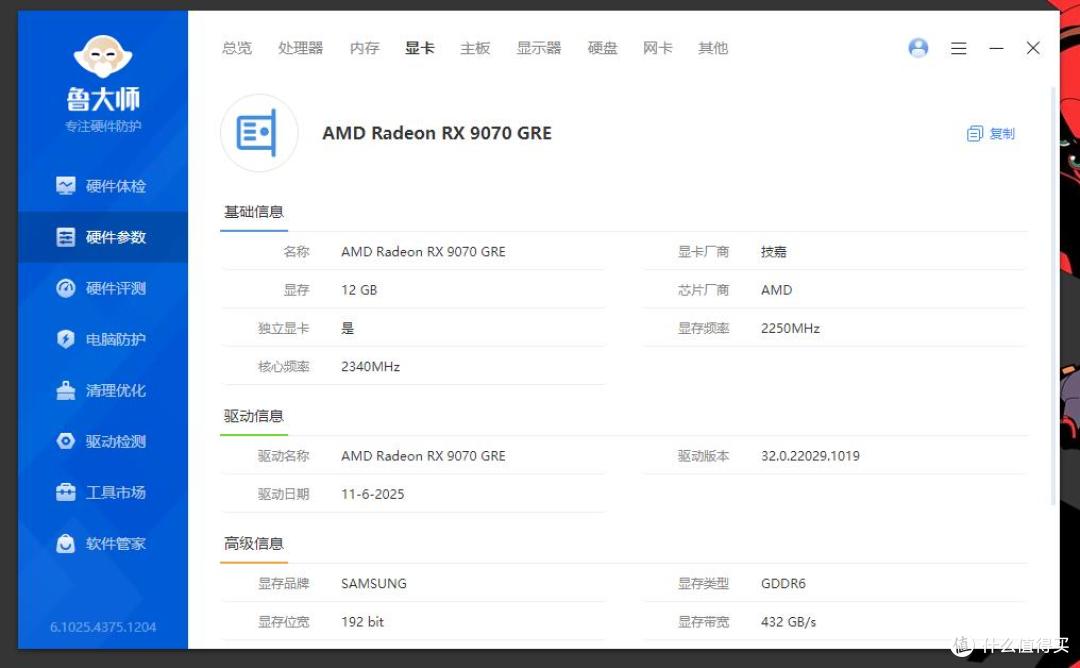Open 硬件体检 in the sidebar
The image size is (1080, 668).
(103, 186)
